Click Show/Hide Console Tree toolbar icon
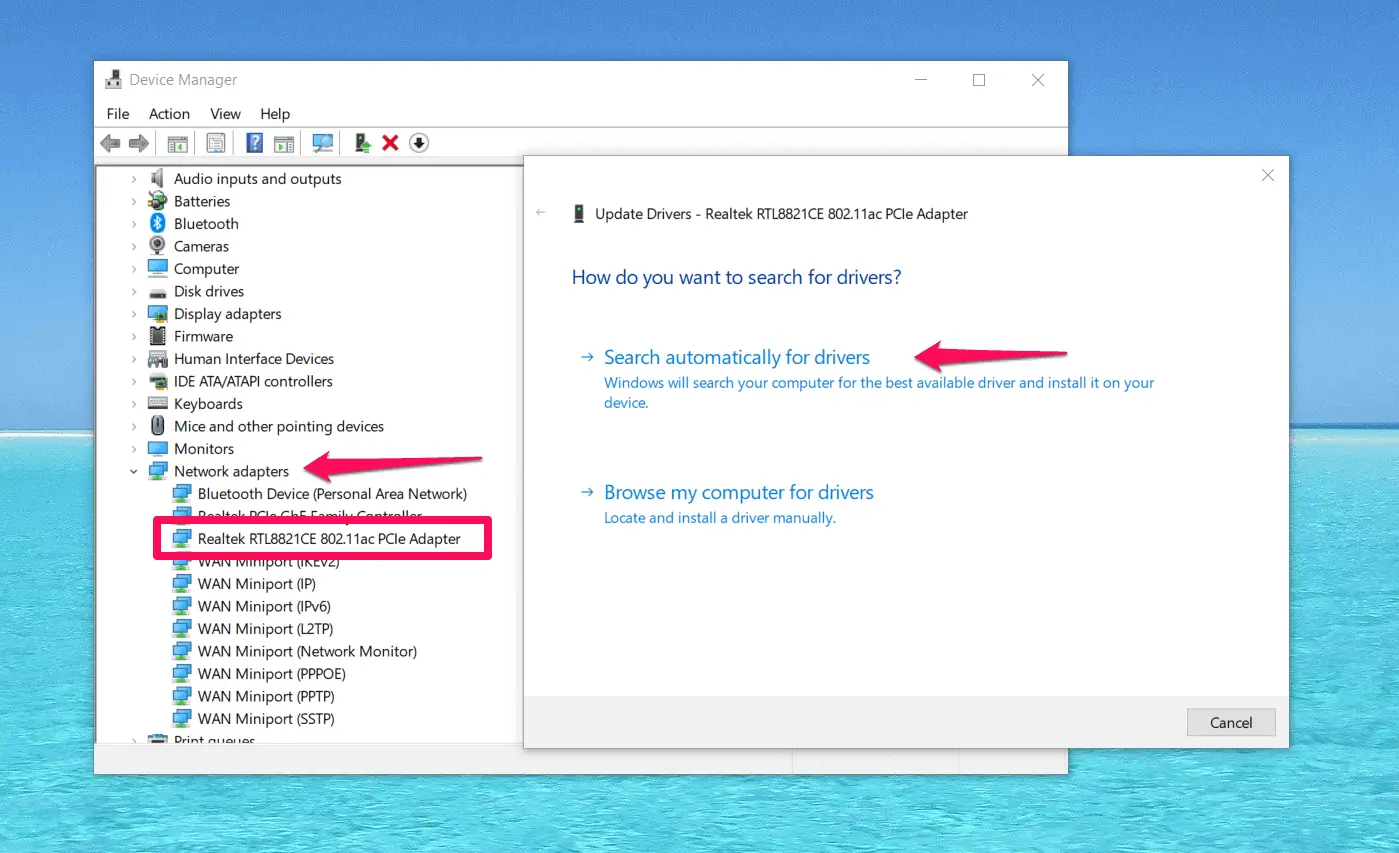The width and height of the screenshot is (1399, 853). pos(177,143)
